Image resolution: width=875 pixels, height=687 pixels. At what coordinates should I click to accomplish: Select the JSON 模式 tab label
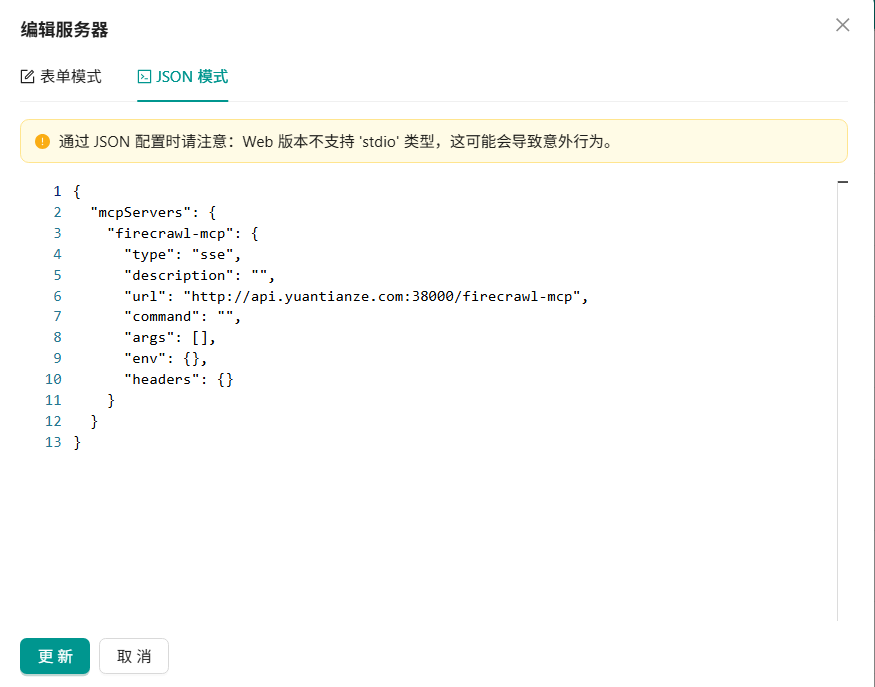pos(192,77)
